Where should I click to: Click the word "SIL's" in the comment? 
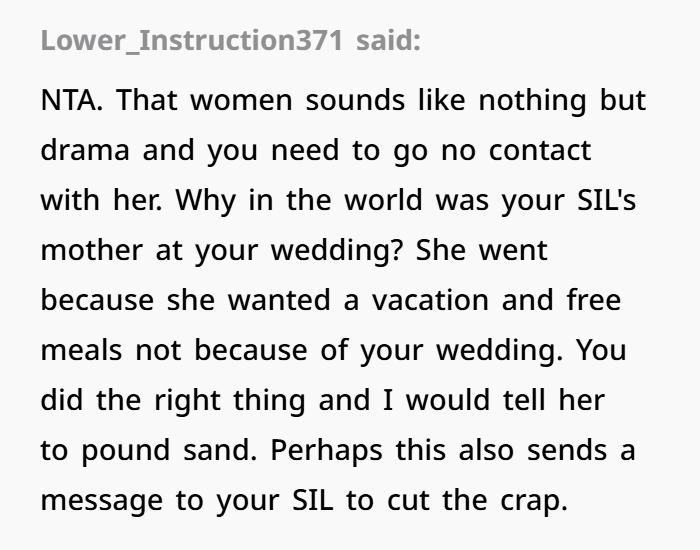(x=607, y=200)
